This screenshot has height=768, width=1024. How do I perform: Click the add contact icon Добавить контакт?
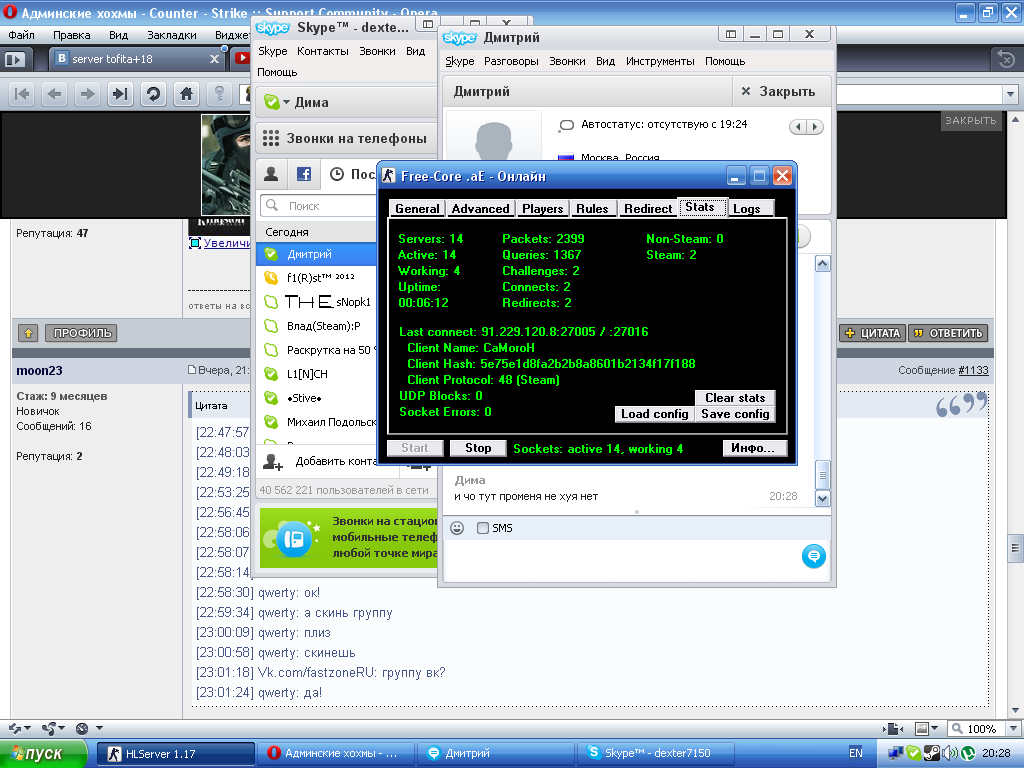pyautogui.click(x=273, y=462)
